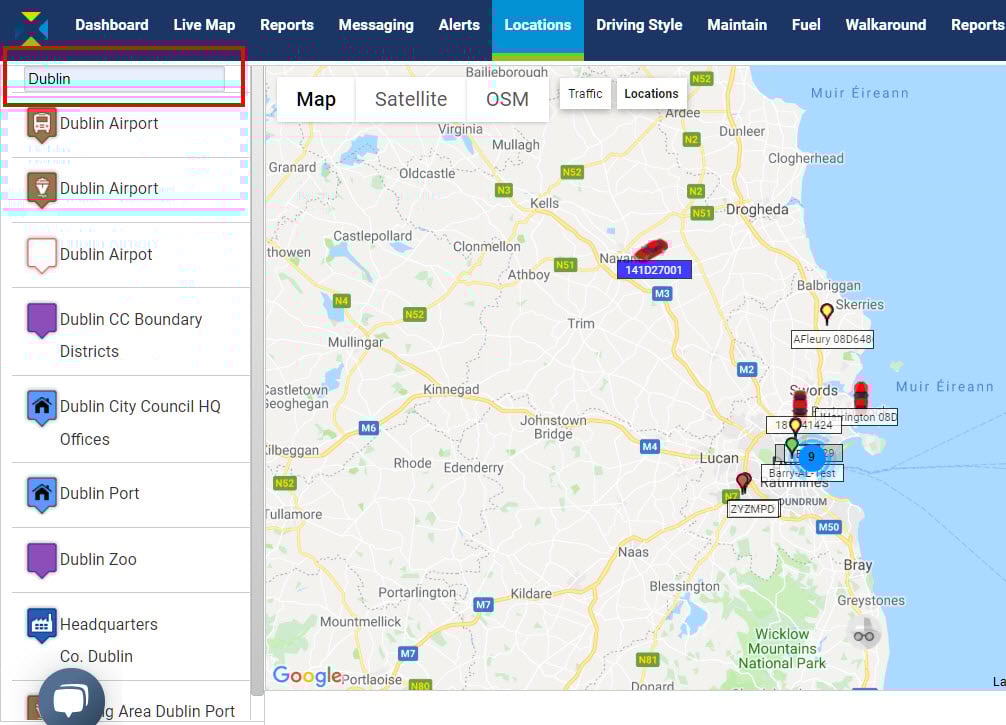Screen dimensions: 1006x725
Task: Click the blue cluster marker showing 9
Action: [x=811, y=457]
